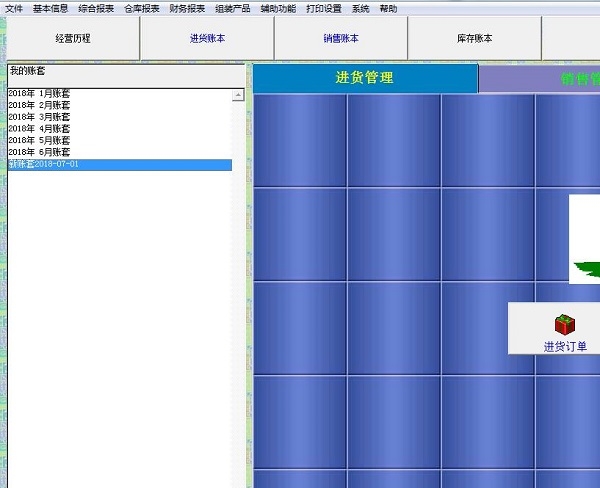
Task: Open the 组装产品 menu
Action: coord(233,8)
